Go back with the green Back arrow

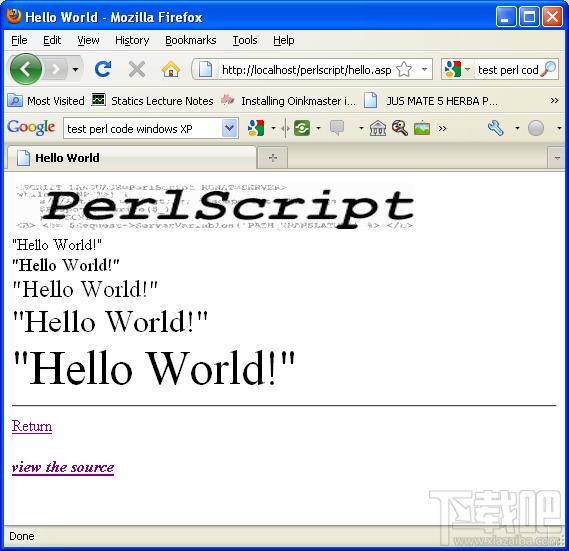click(x=26, y=69)
